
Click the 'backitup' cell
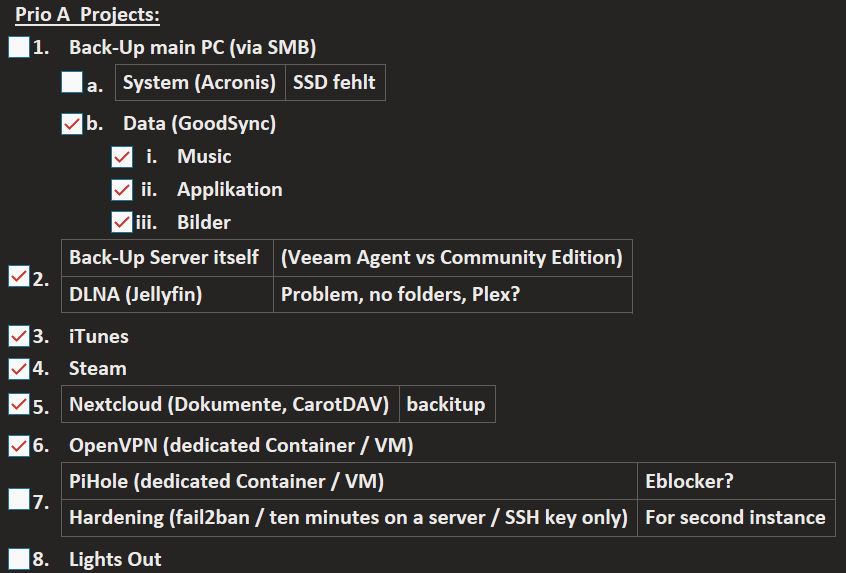point(447,404)
